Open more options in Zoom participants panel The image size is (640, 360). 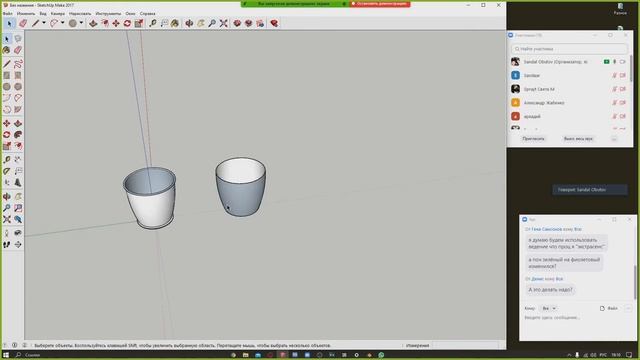(x=614, y=139)
